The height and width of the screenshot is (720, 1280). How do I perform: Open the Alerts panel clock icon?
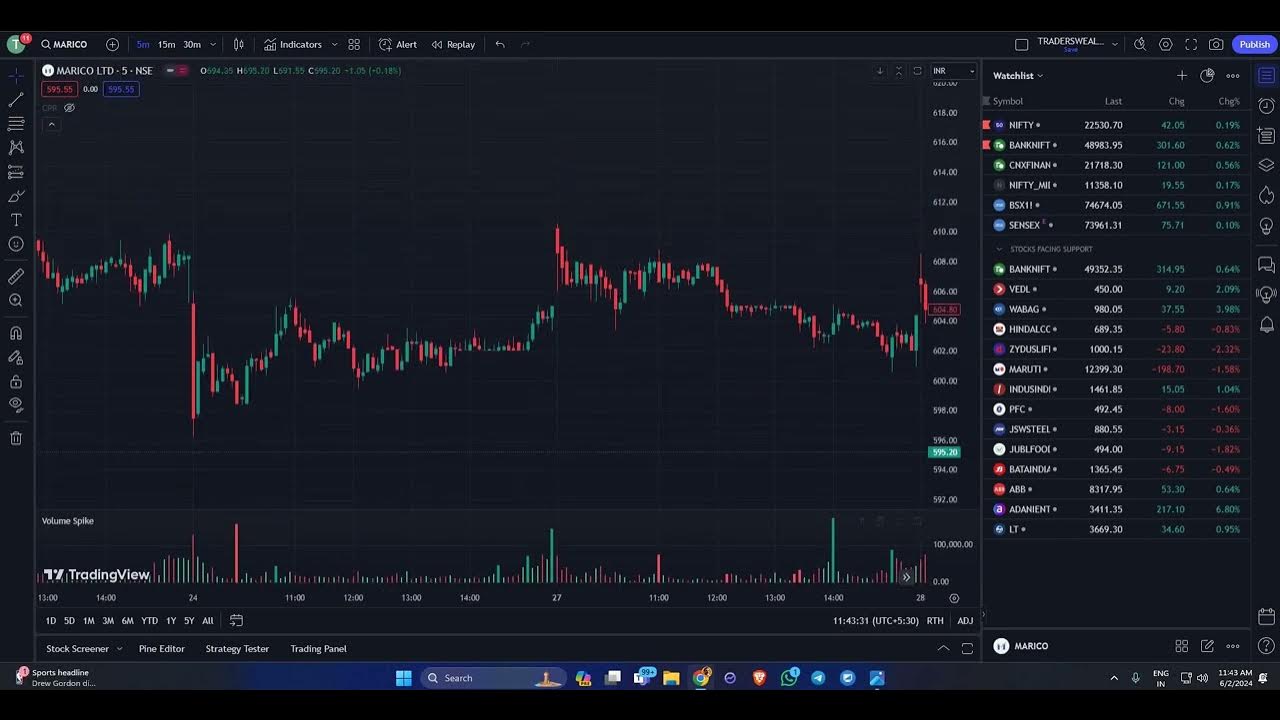[x=1266, y=106]
